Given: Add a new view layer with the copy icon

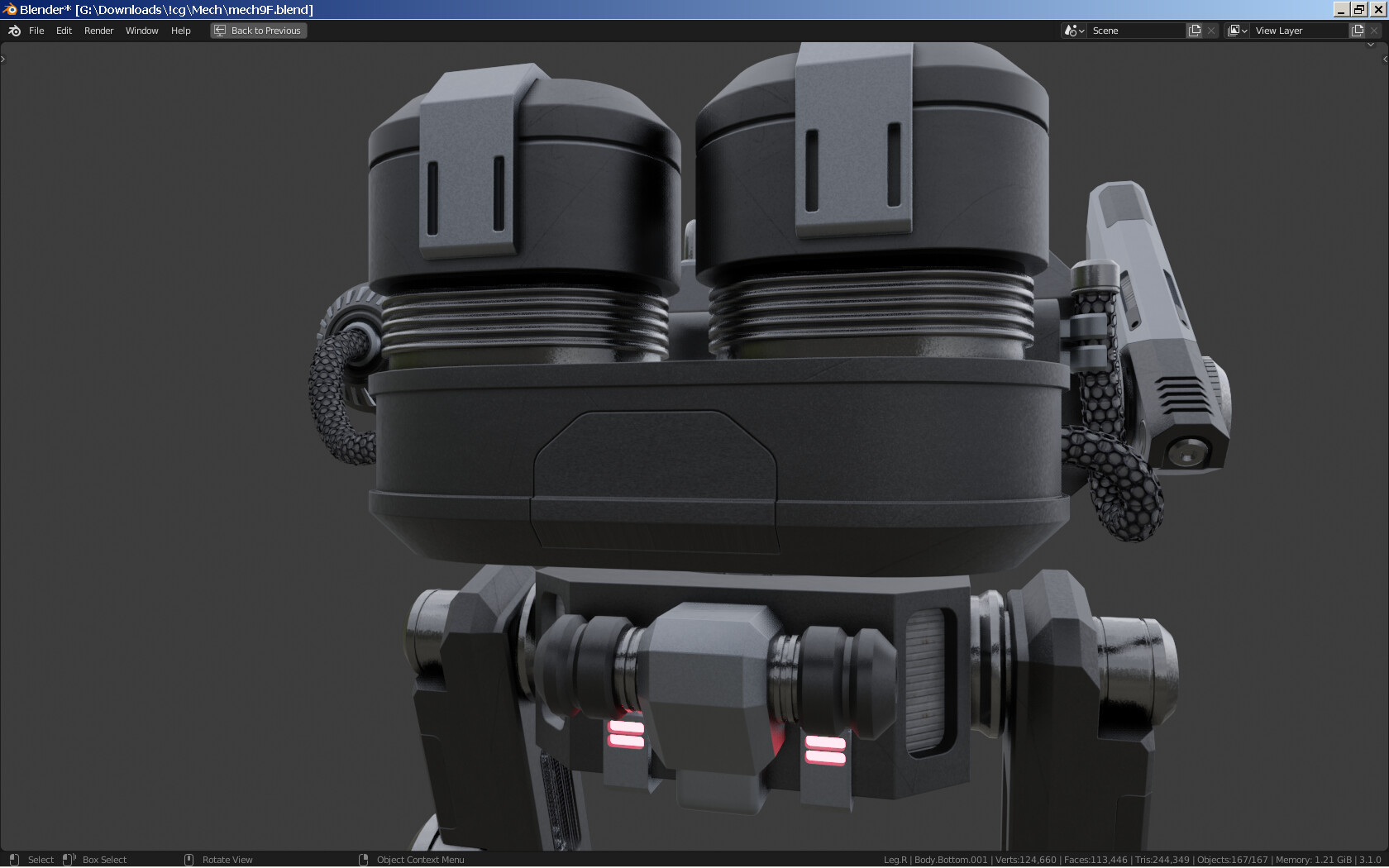Looking at the screenshot, I should click(x=1357, y=31).
